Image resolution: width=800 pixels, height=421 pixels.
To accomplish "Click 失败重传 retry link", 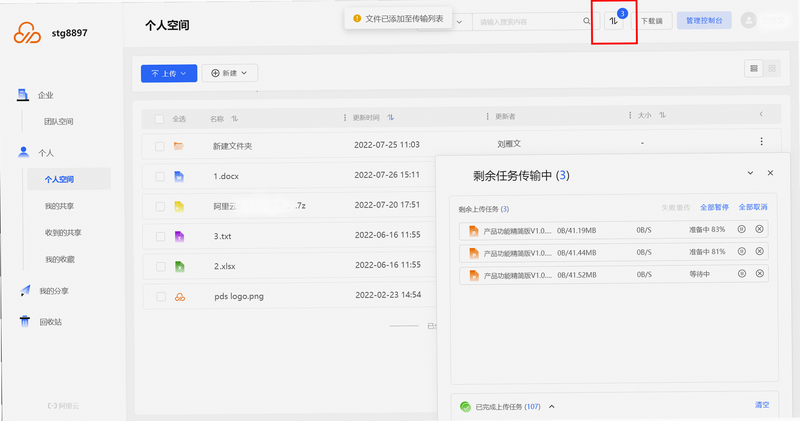I will pos(676,208).
